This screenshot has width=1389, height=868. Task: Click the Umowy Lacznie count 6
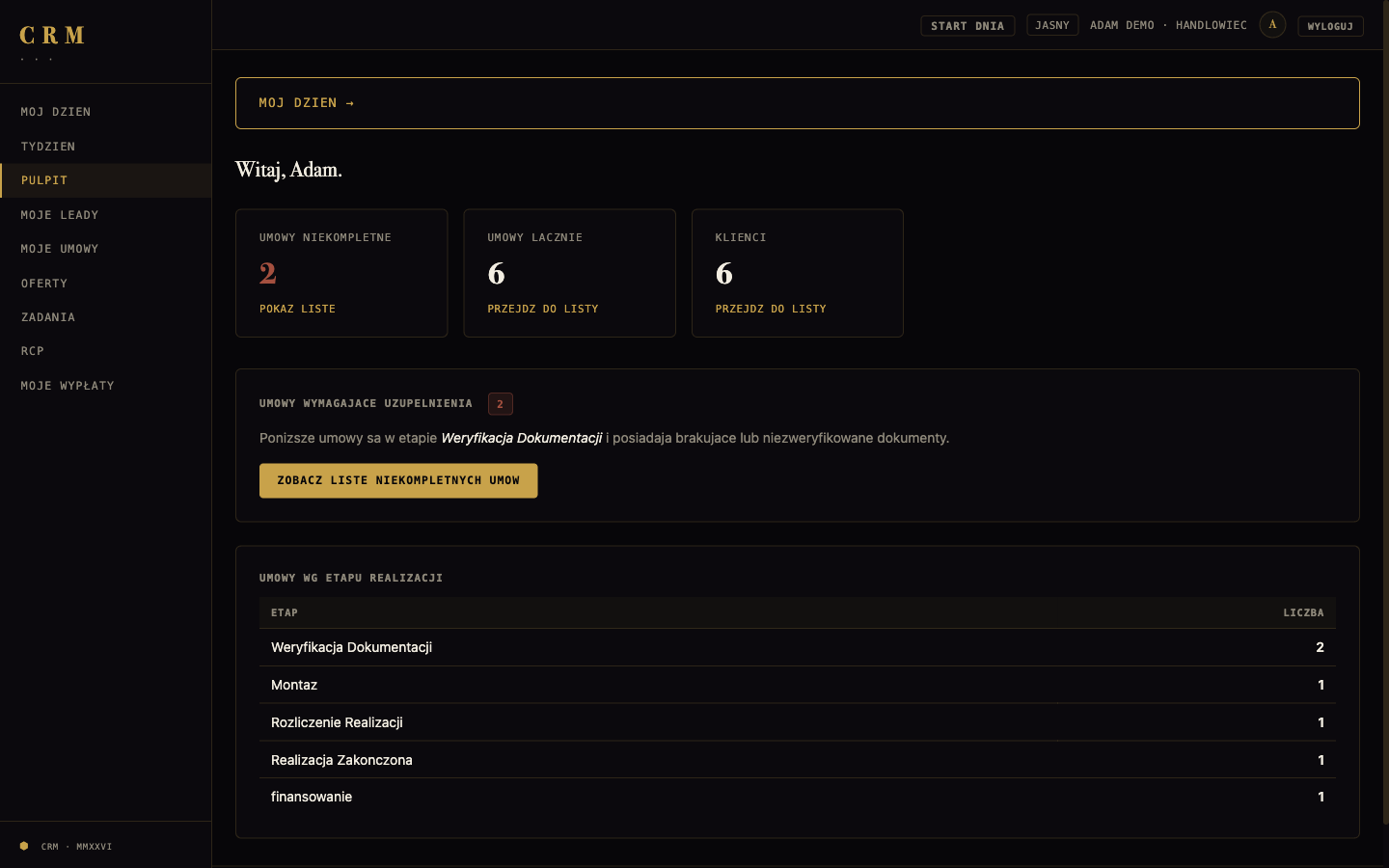pyautogui.click(x=496, y=274)
